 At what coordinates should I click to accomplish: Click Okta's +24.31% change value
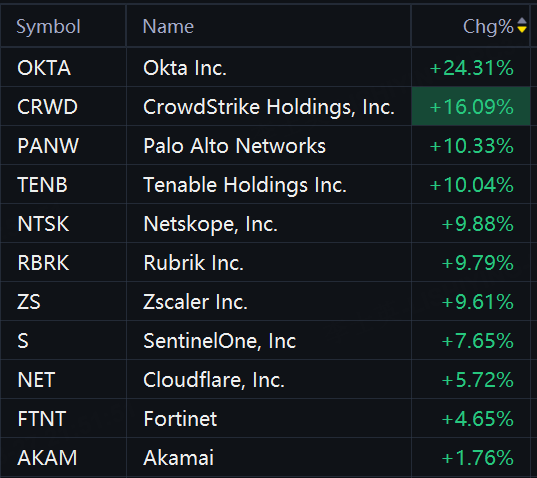472,68
